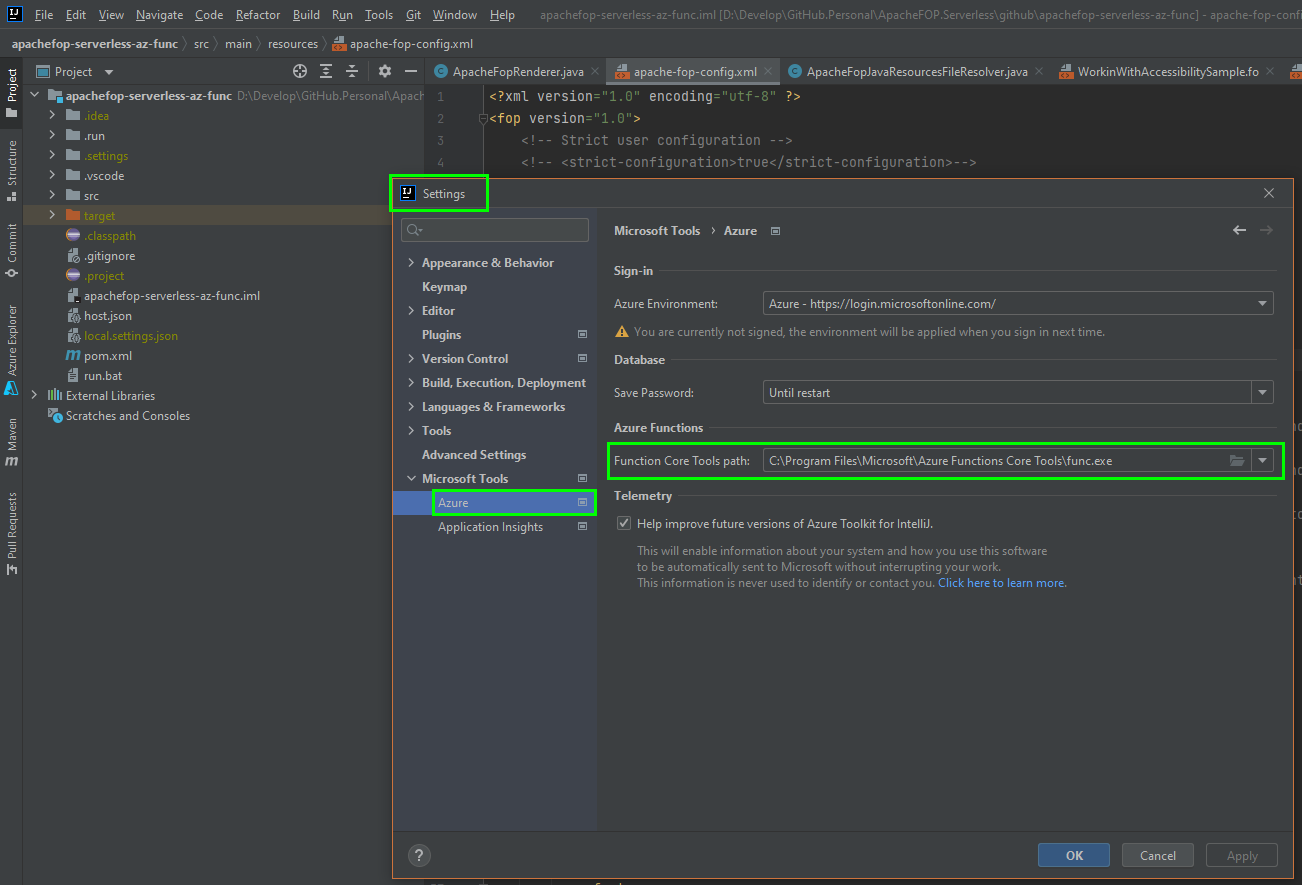Expand Version Control settings

tap(411, 359)
